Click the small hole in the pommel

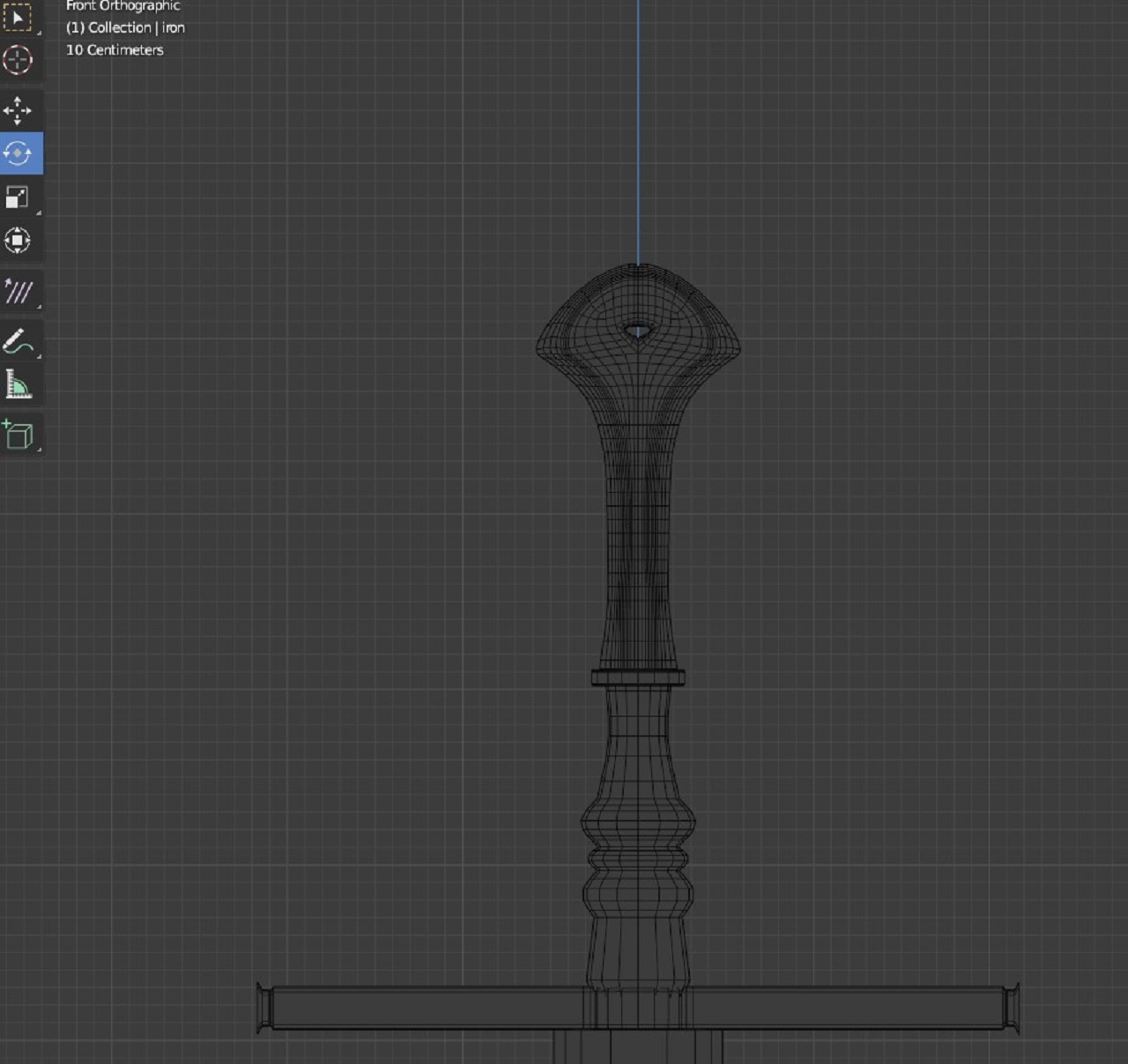[x=637, y=331]
